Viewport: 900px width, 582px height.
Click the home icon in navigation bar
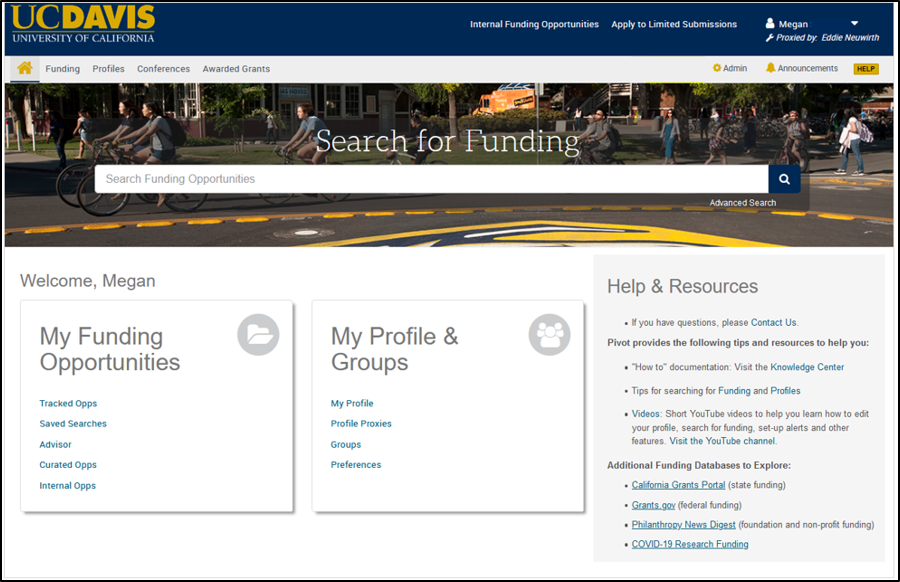coord(25,69)
